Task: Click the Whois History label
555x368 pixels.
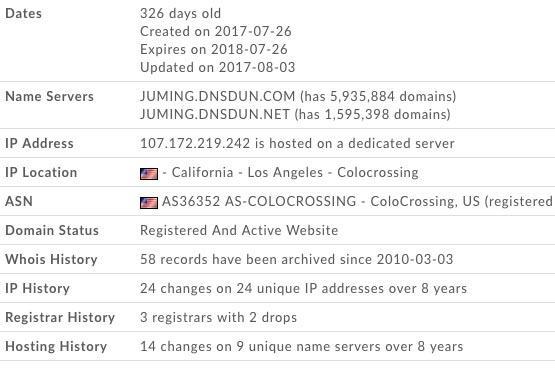Action: [51, 259]
